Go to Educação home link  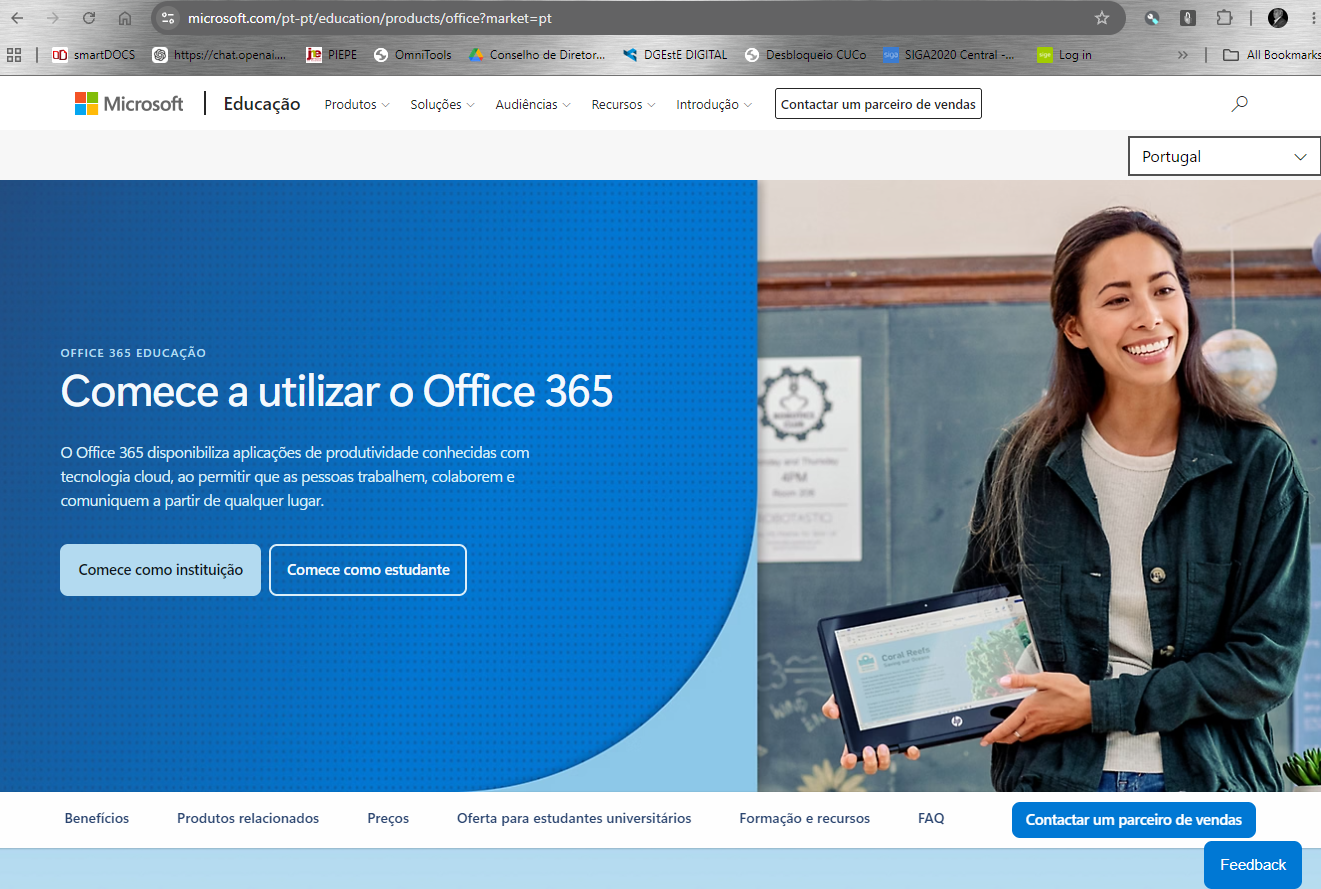click(262, 104)
